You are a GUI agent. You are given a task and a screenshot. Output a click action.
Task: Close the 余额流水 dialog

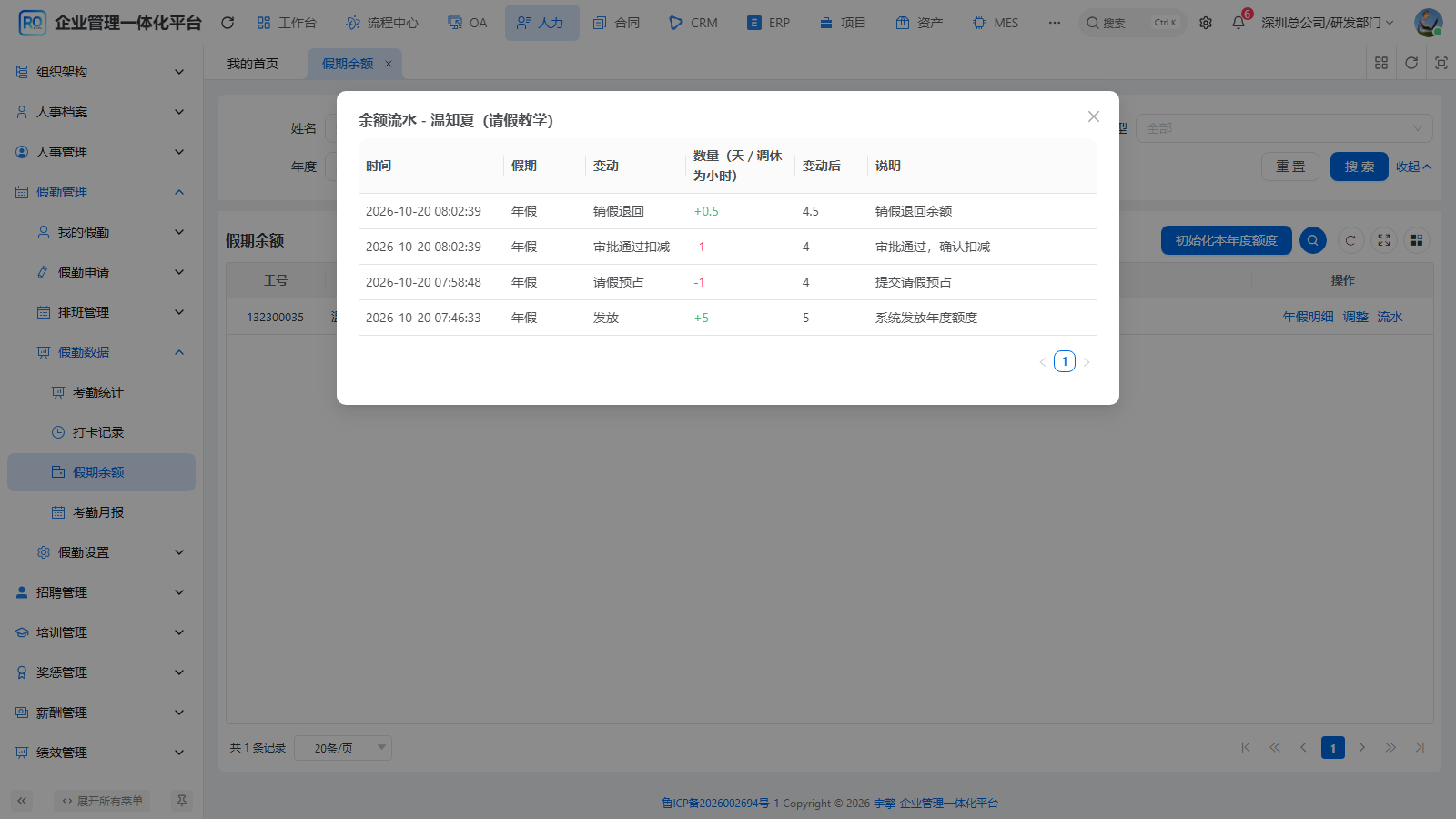1094,116
